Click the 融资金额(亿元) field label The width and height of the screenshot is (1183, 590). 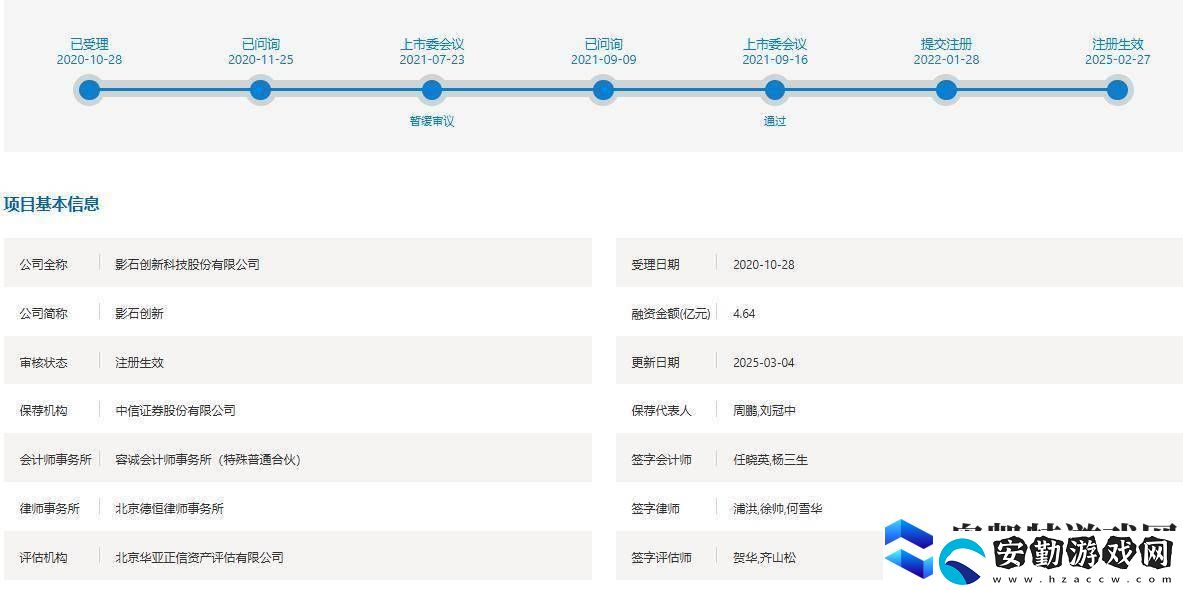point(671,313)
